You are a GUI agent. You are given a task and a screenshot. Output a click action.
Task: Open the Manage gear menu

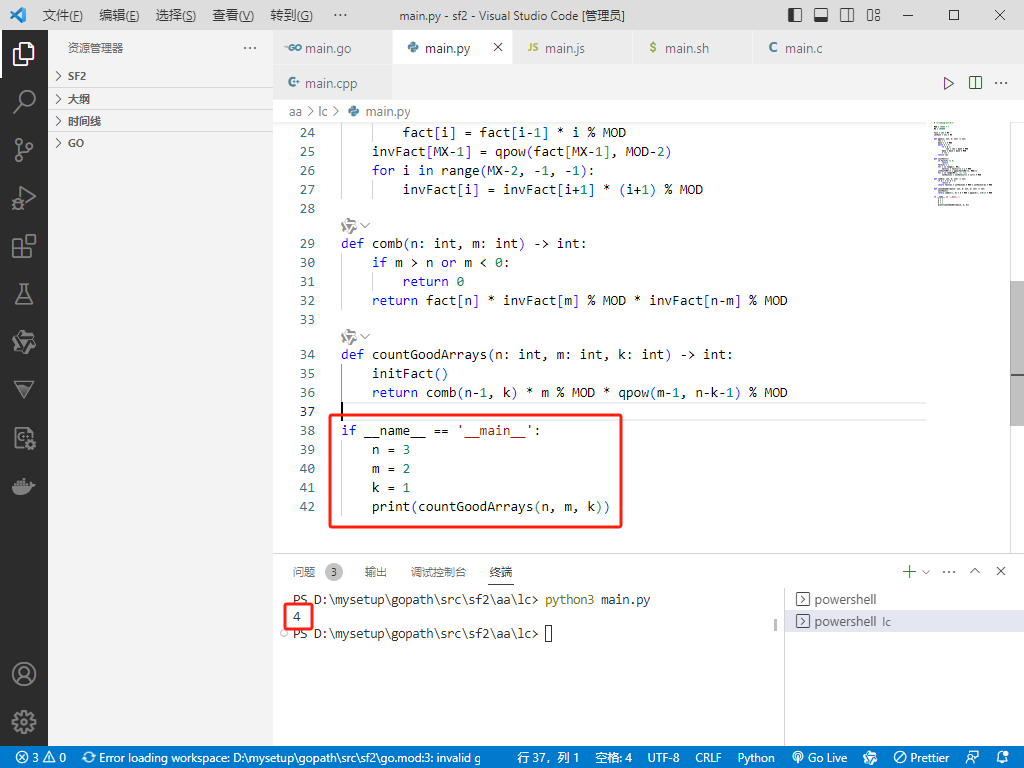pyautogui.click(x=24, y=722)
